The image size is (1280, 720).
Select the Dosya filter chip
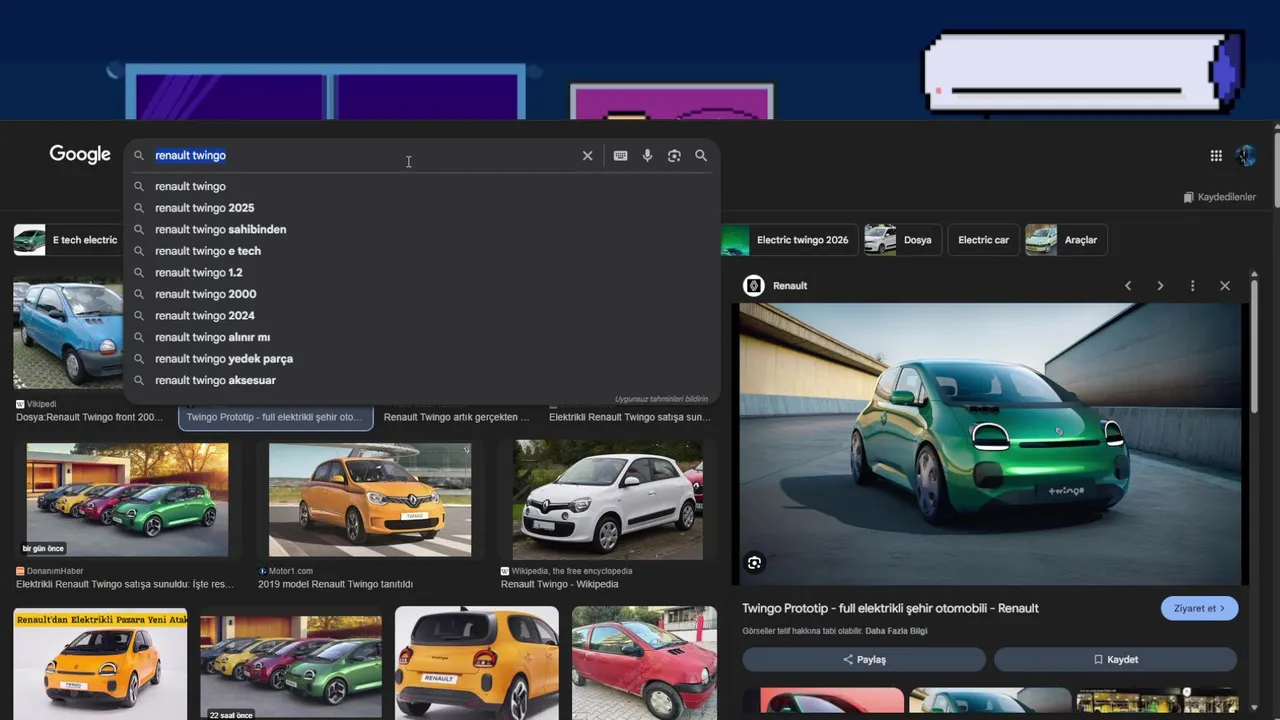(902, 240)
